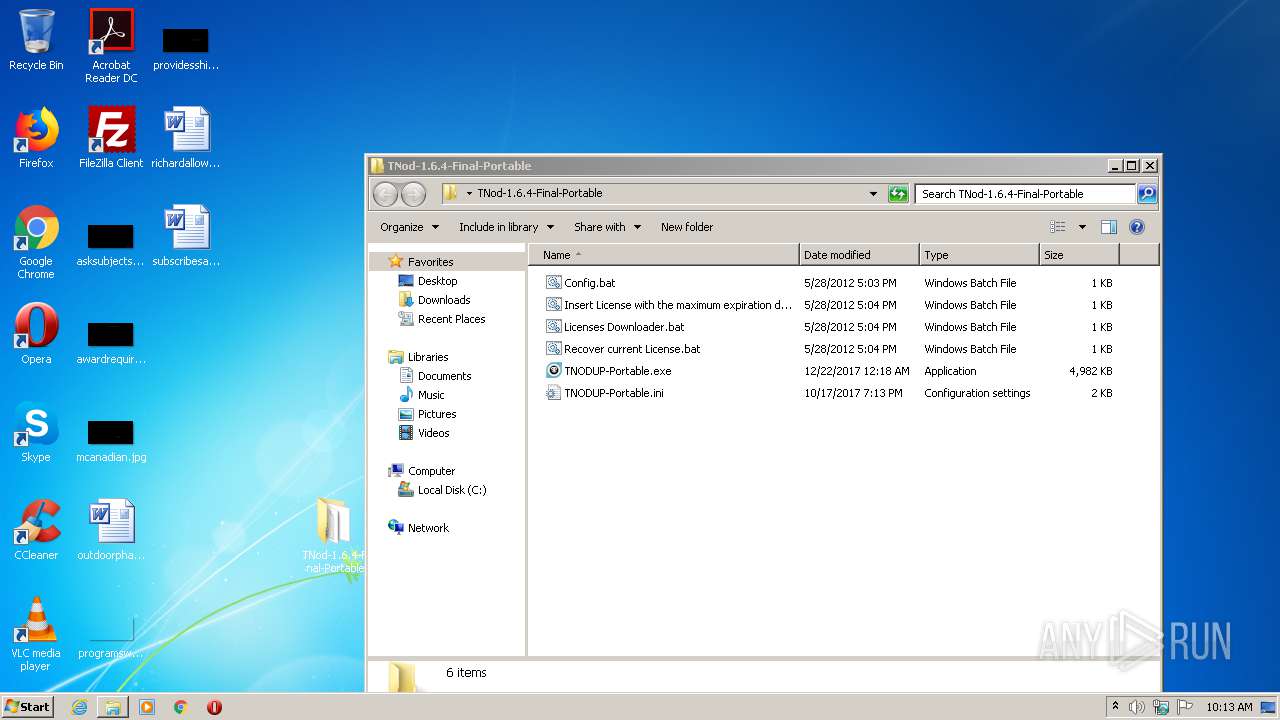This screenshot has width=1280, height=720.
Task: Open Google Chrome desktop shortcut
Action: 36,242
